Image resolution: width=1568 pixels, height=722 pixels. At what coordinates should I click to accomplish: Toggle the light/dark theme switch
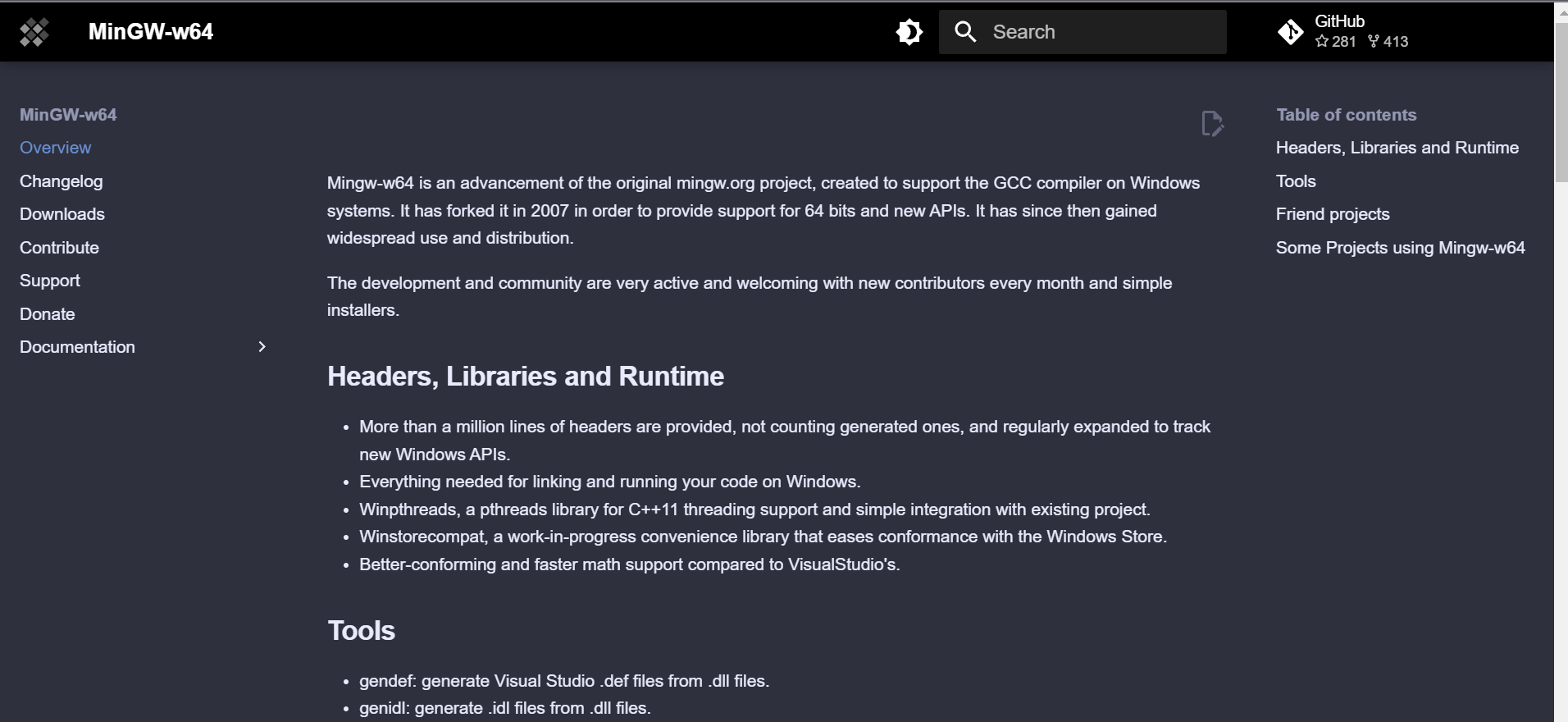tap(909, 32)
